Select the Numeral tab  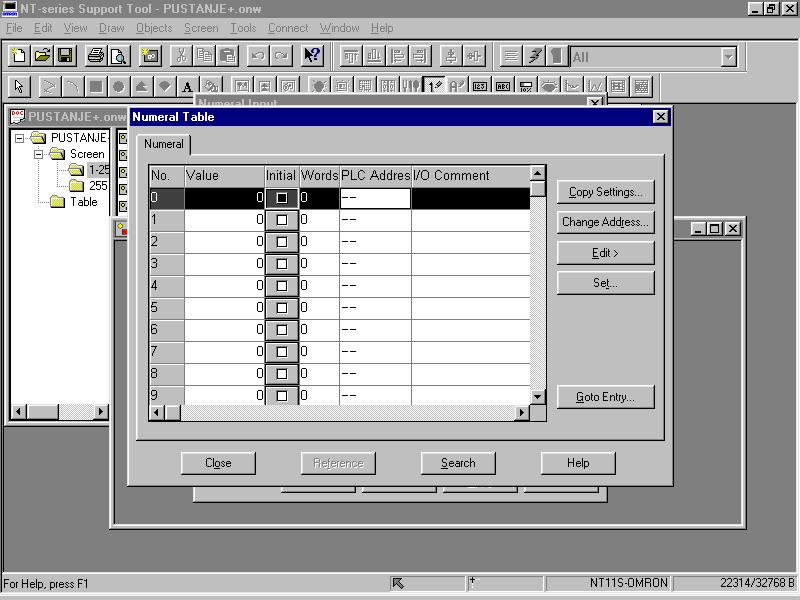coord(164,144)
